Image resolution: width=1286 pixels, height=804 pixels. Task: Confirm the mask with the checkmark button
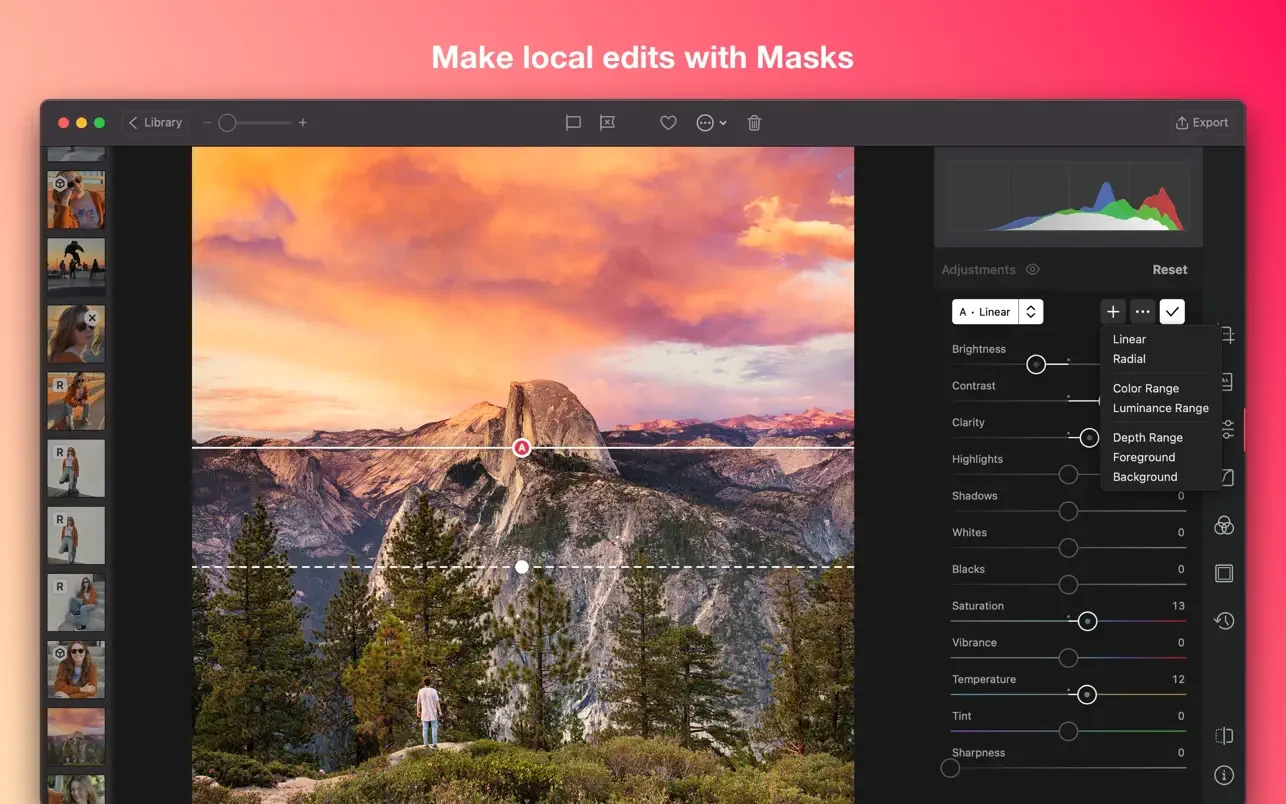[1172, 311]
